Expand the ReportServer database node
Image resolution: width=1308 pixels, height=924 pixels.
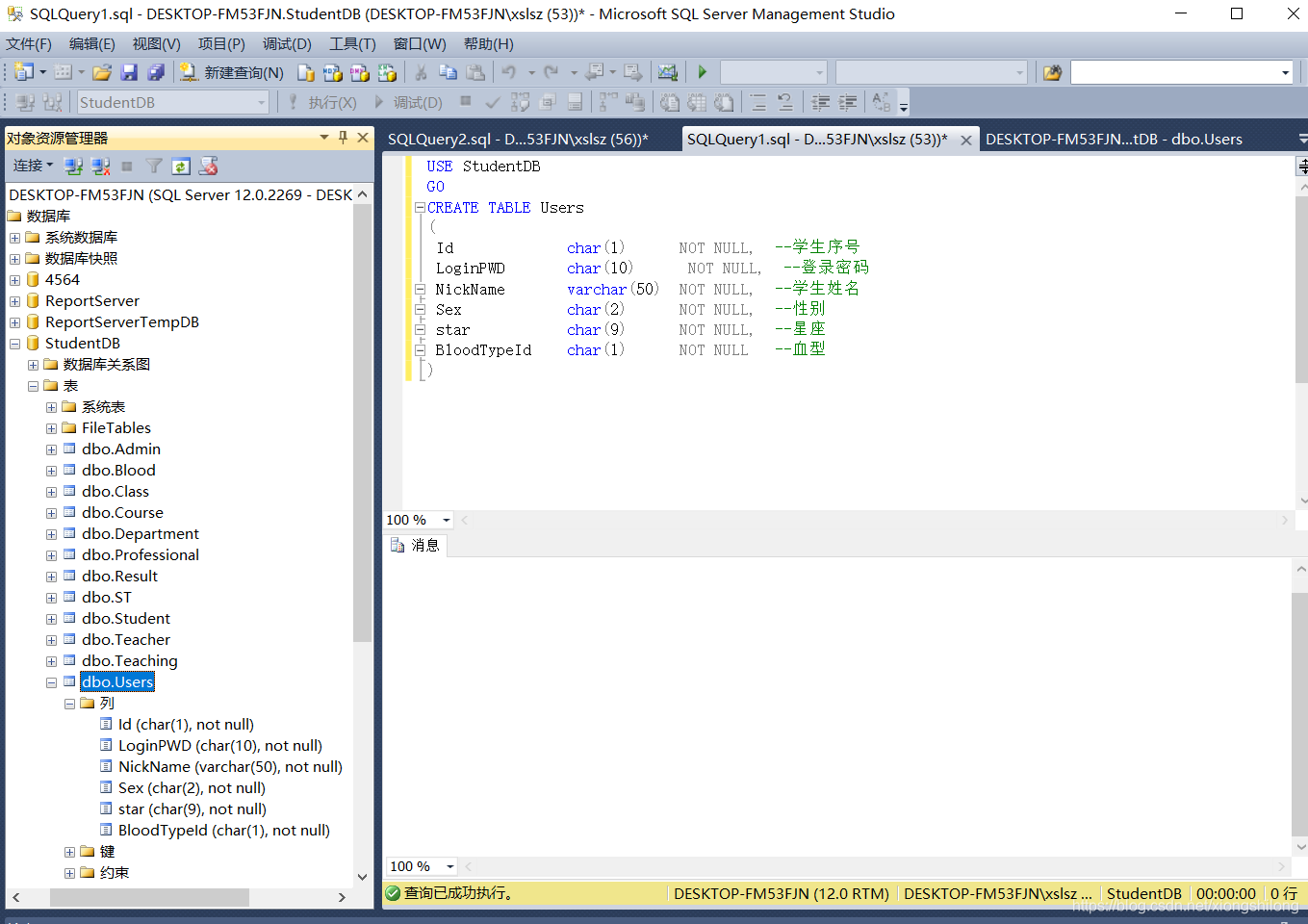[x=14, y=301]
